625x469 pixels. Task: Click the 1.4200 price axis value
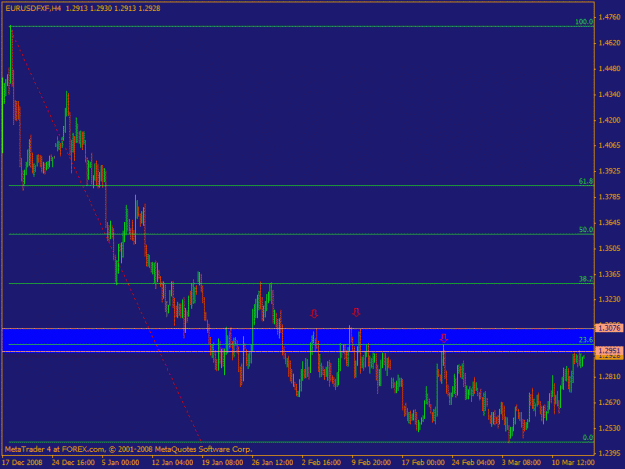pos(610,120)
